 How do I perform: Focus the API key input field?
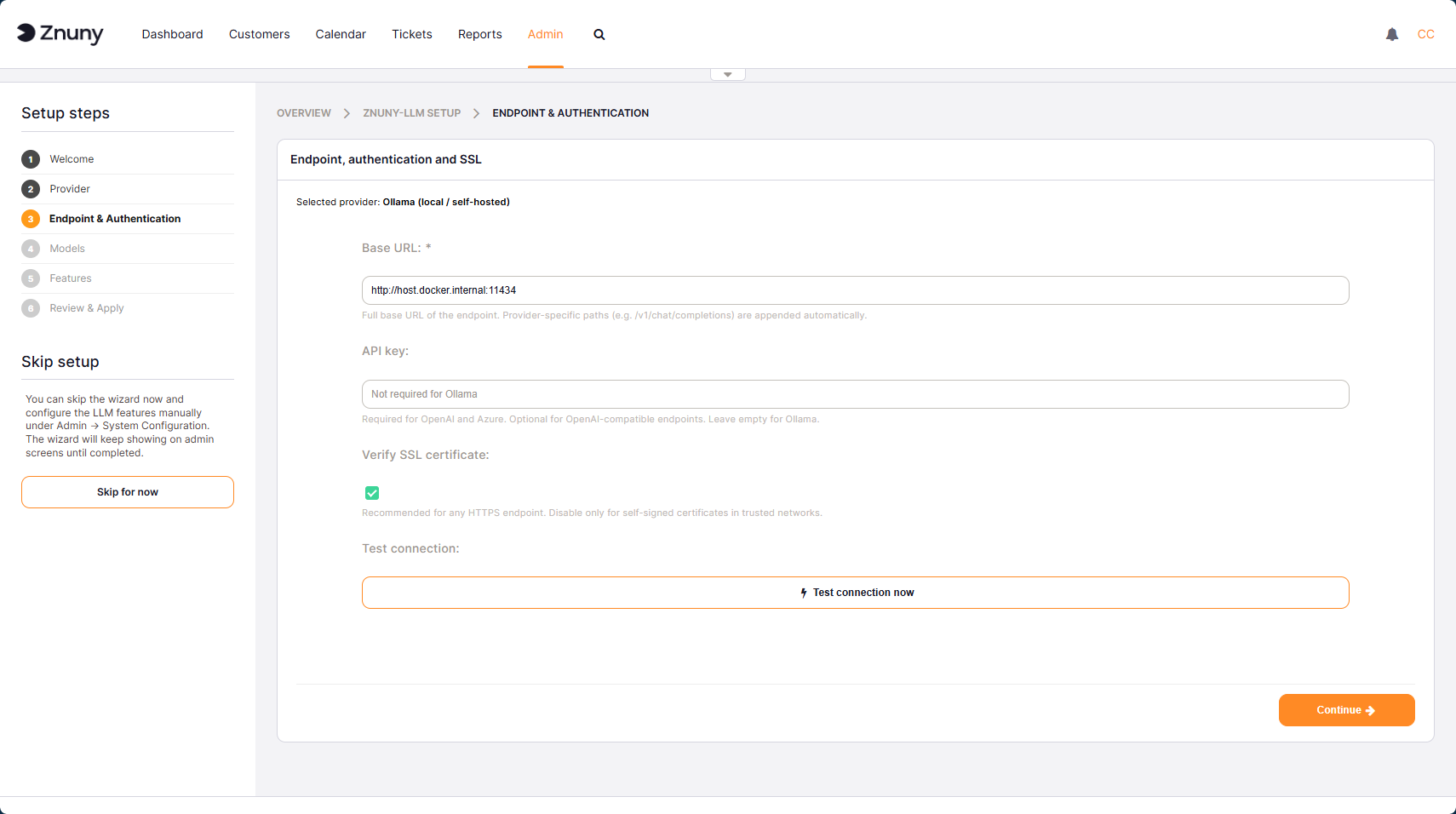pos(856,394)
